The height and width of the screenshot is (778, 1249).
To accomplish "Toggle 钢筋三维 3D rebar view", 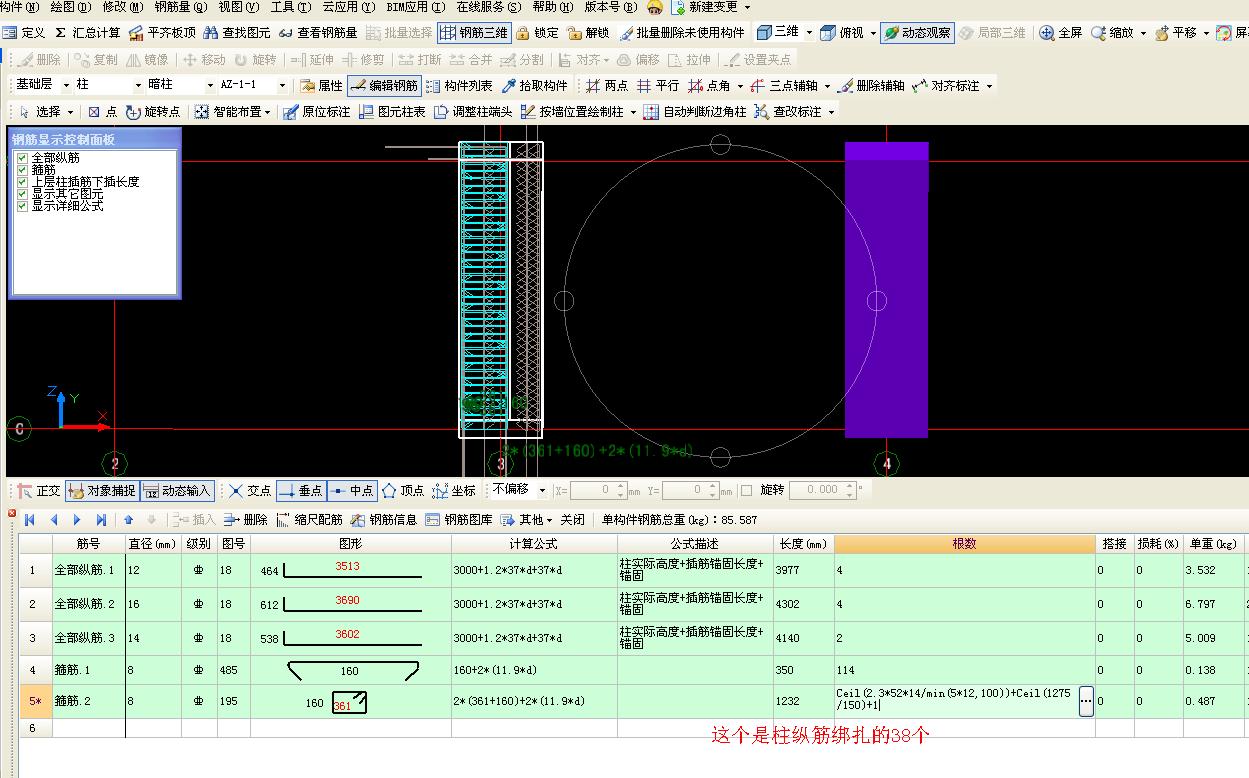I will click(474, 33).
